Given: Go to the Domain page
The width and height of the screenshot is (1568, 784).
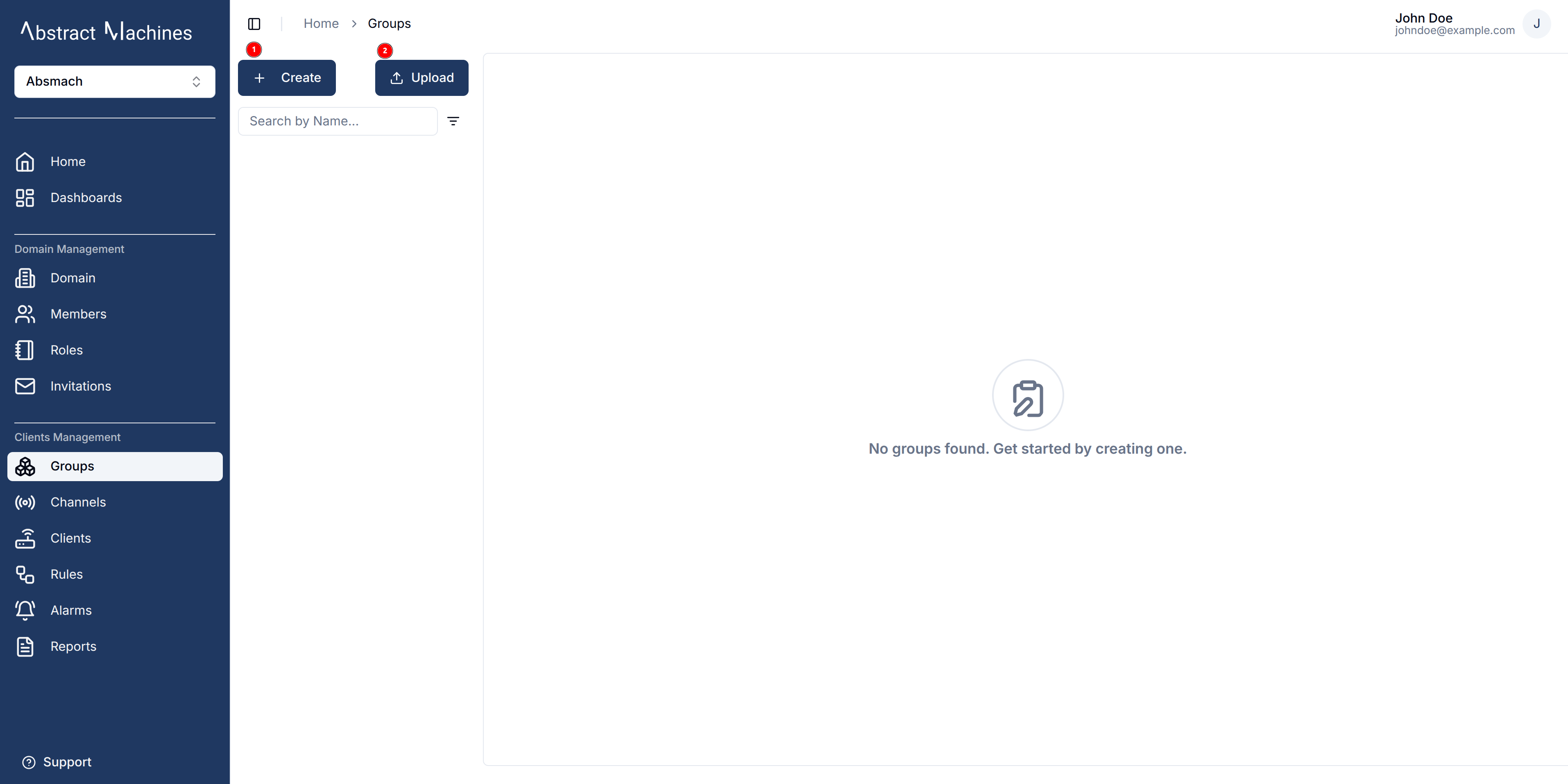Looking at the screenshot, I should [114, 278].
